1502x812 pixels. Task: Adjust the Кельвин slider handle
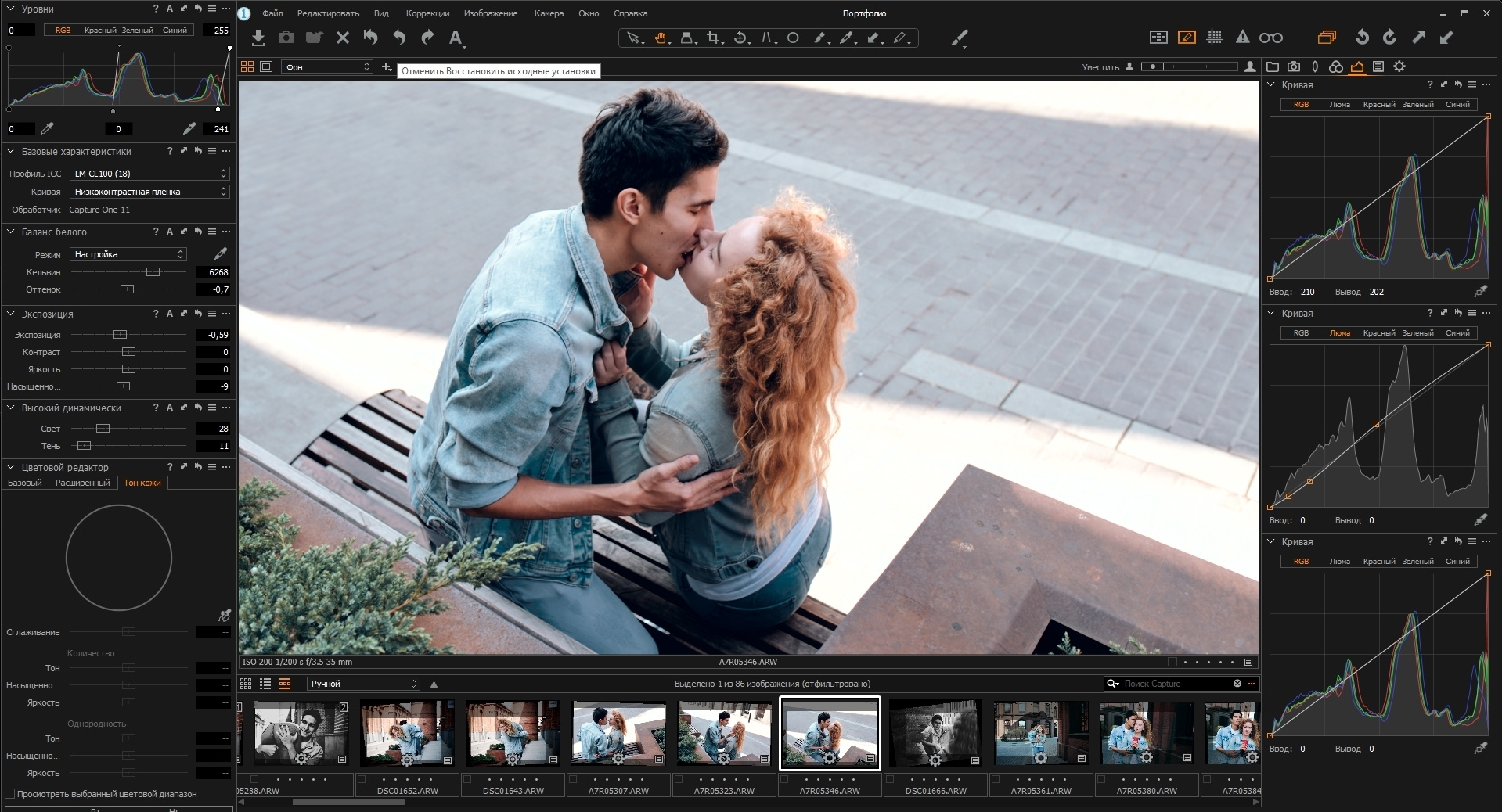(x=153, y=272)
